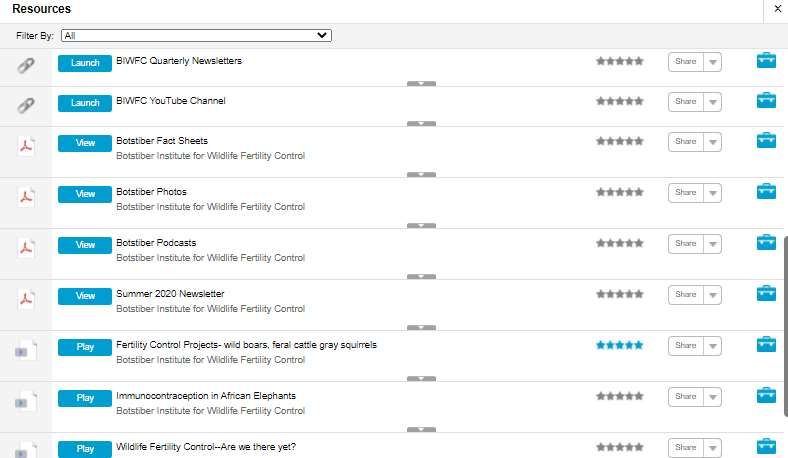Share Botstiber Fact Sheets
This screenshot has width=788, height=458.
pos(685,142)
